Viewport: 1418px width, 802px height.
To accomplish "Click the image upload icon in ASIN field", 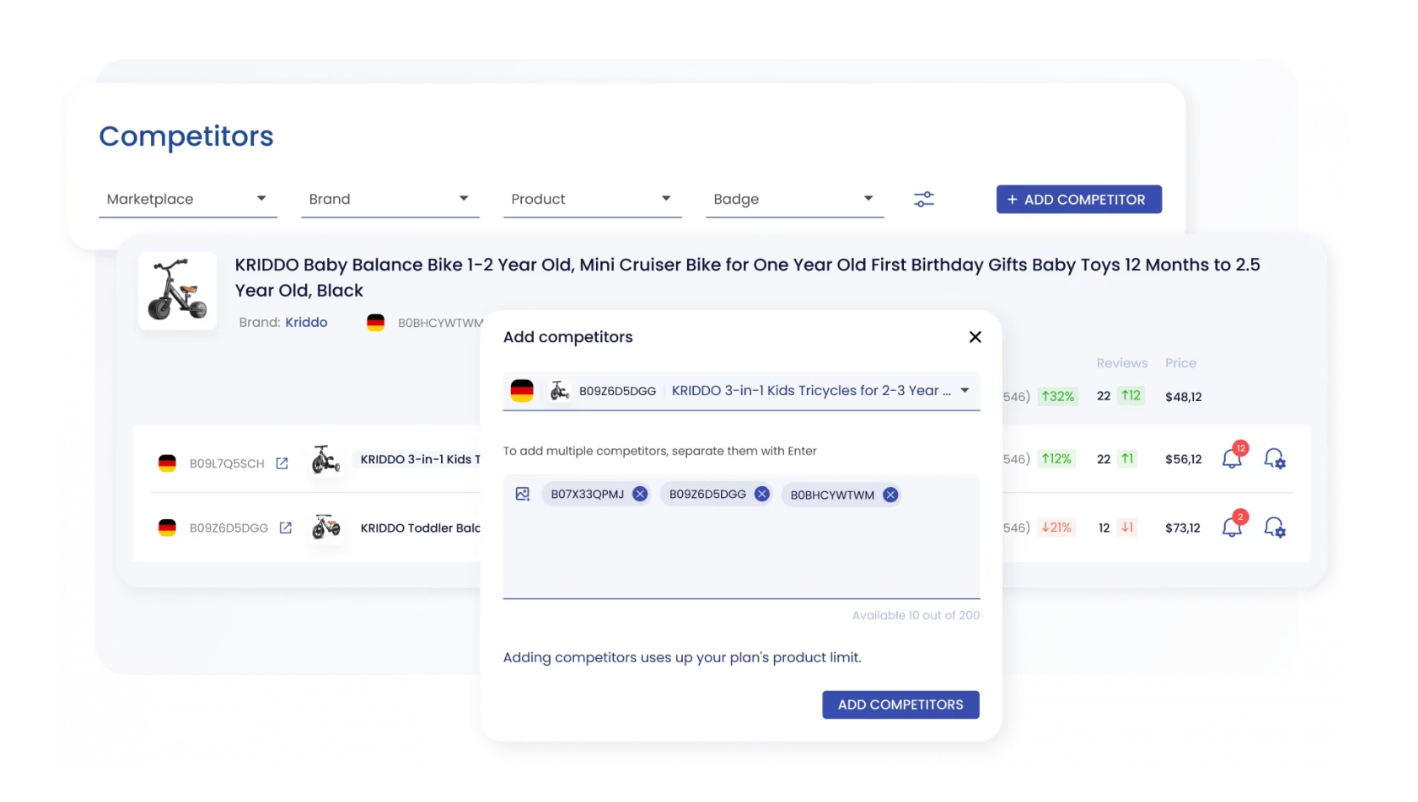I will coord(522,494).
